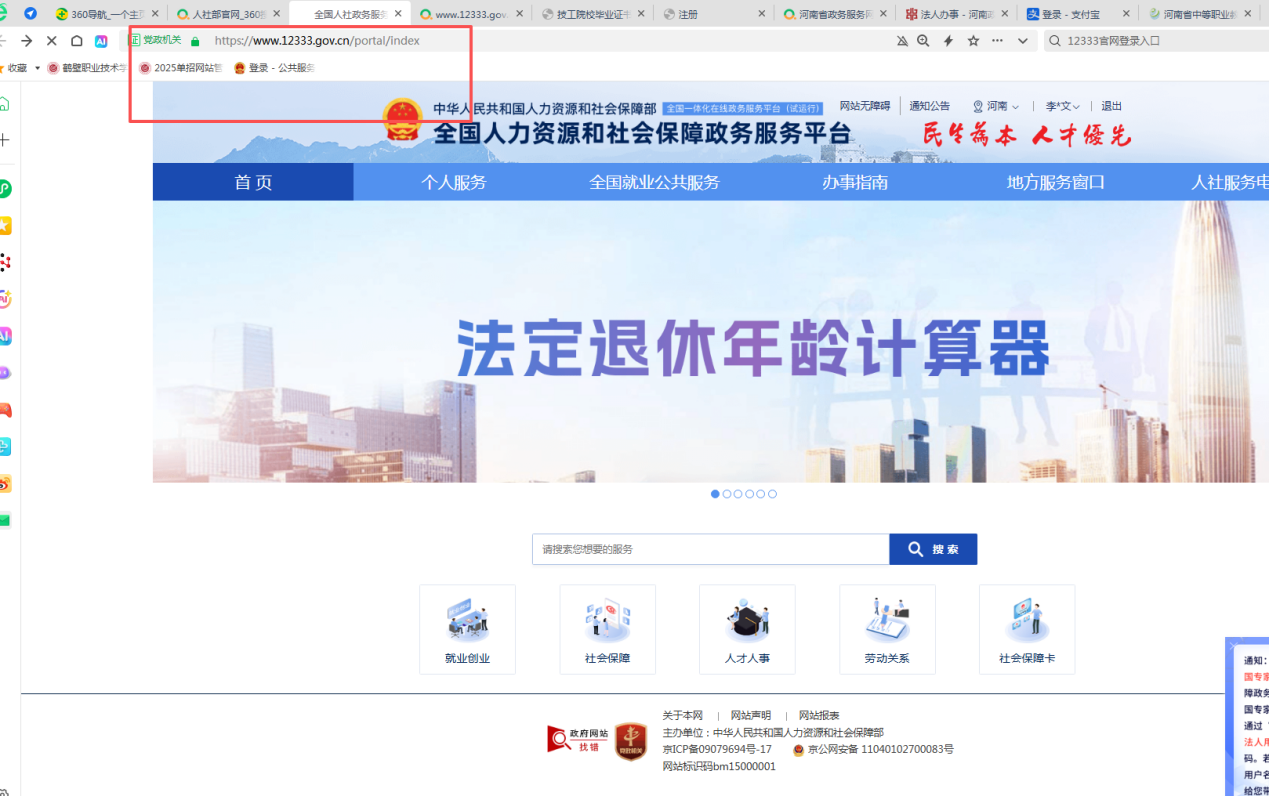Open the 网站无障碍 link
The height and width of the screenshot is (796, 1269).
tap(864, 106)
